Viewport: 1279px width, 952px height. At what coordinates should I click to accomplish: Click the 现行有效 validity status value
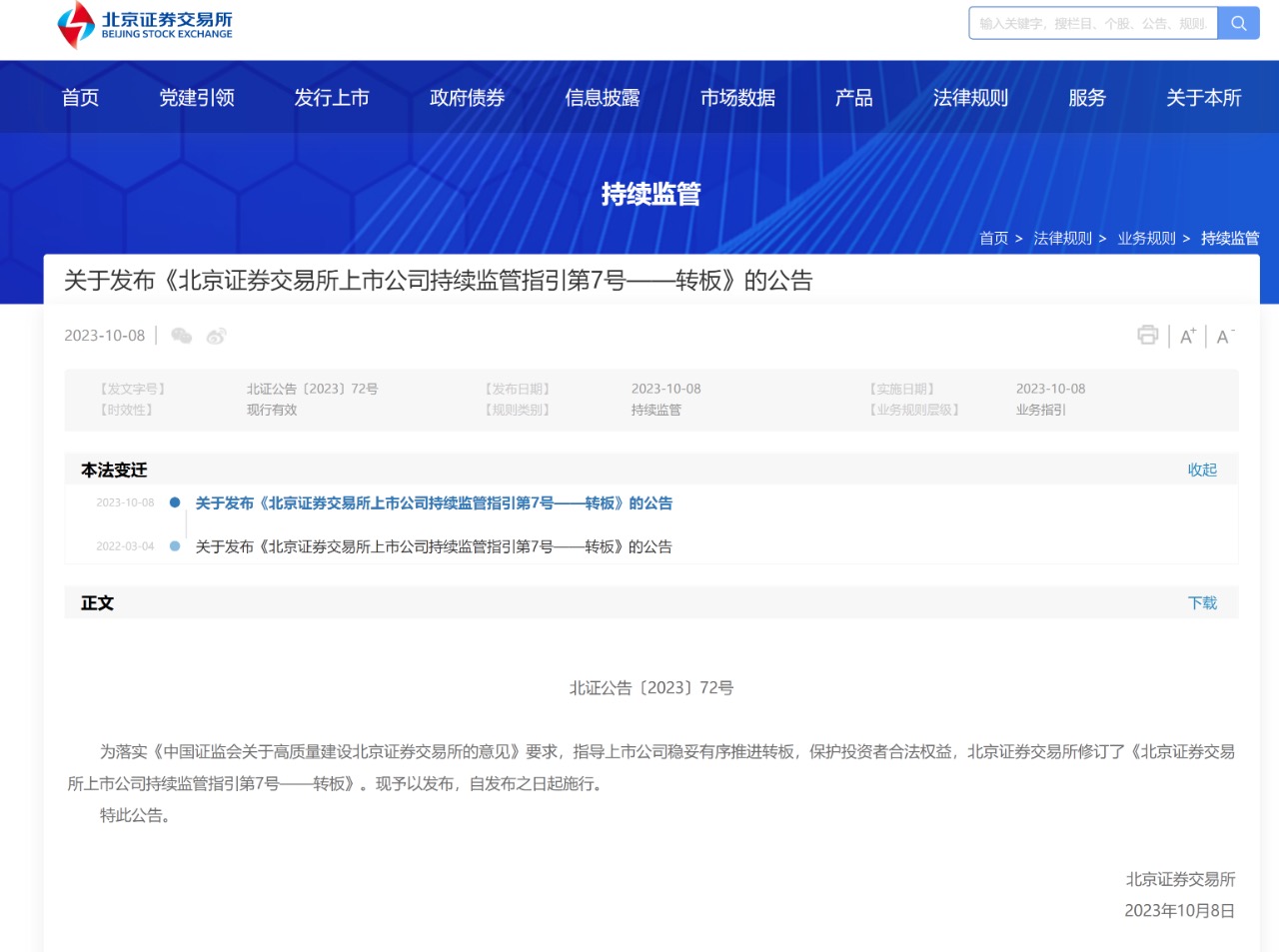click(x=272, y=410)
